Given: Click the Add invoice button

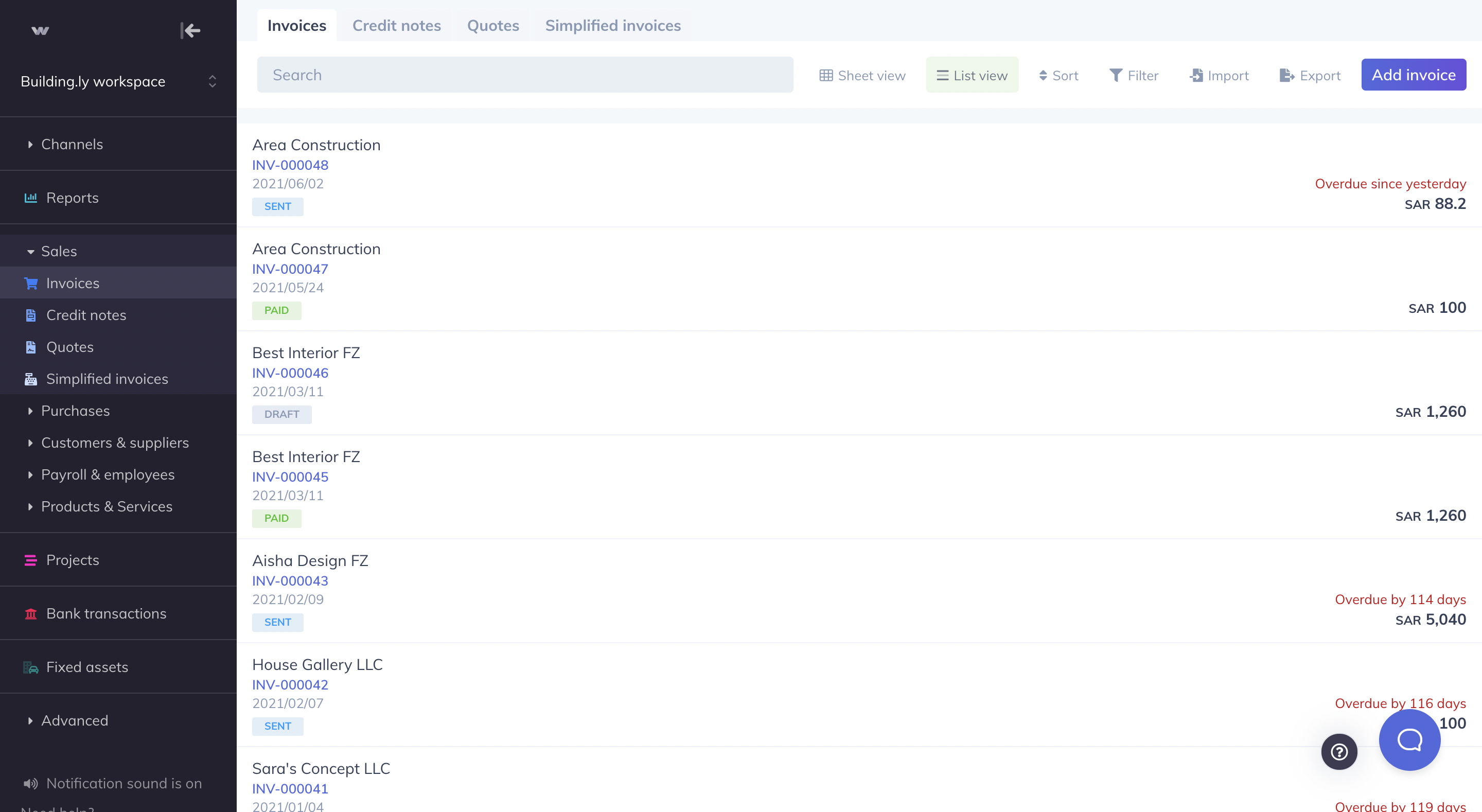Looking at the screenshot, I should pyautogui.click(x=1413, y=75).
